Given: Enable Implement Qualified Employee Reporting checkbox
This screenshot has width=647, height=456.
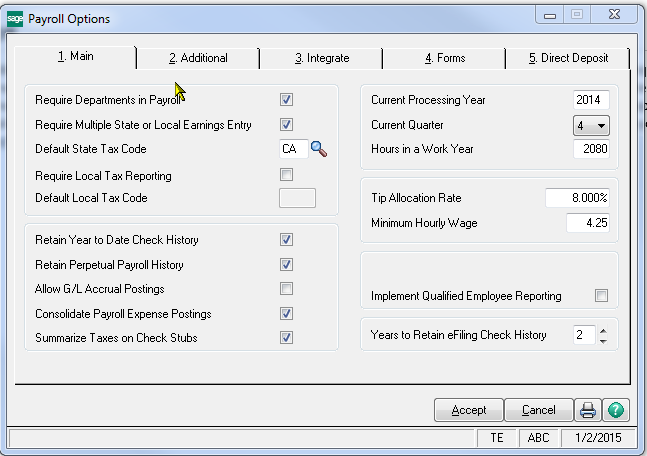Looking at the screenshot, I should (x=601, y=296).
